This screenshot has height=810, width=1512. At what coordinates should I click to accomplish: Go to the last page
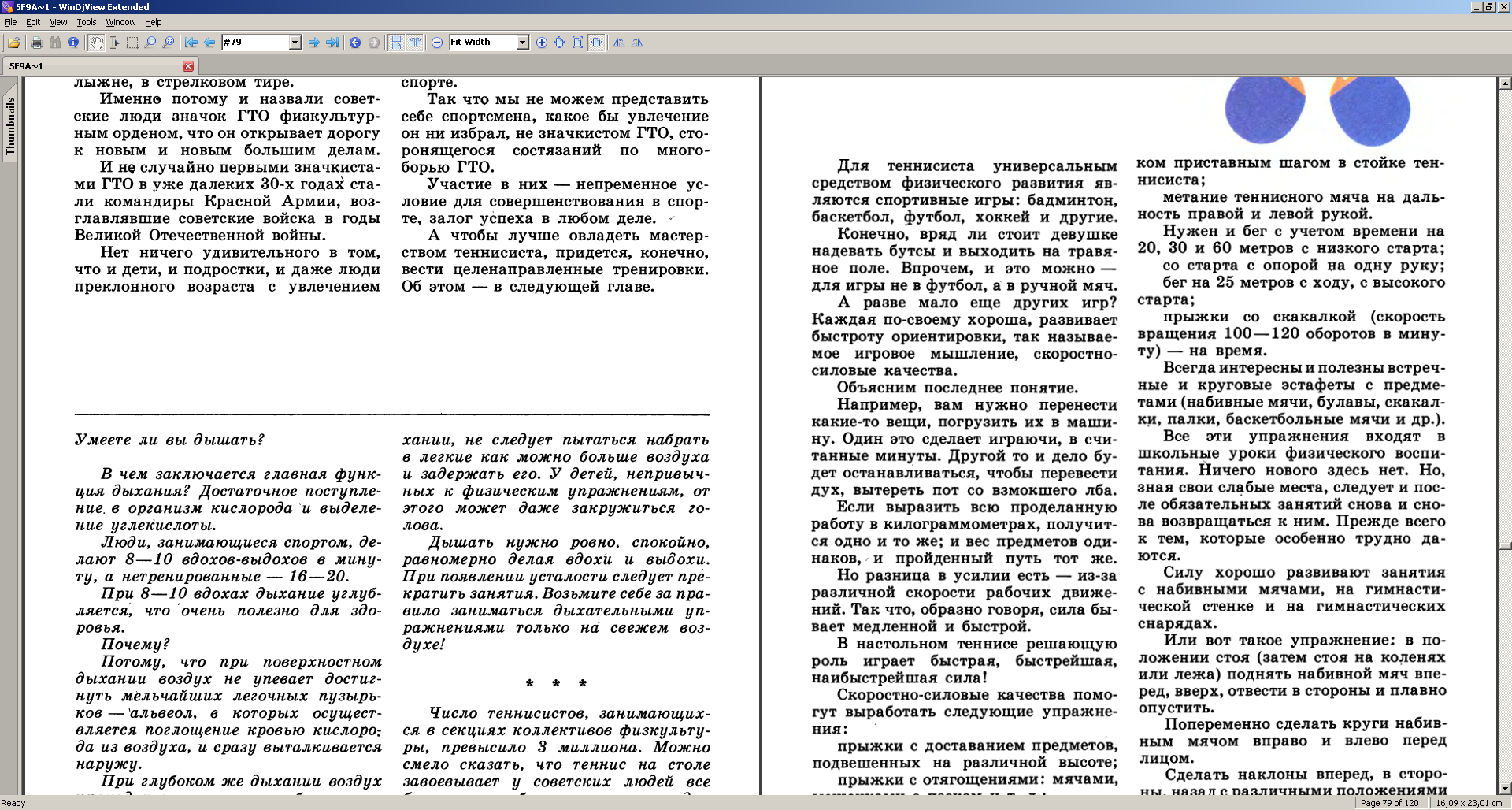tap(332, 43)
